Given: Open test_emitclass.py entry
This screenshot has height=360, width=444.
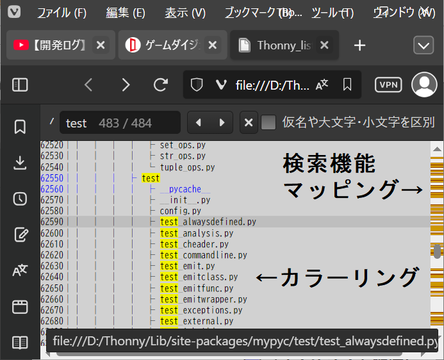Looking at the screenshot, I should (199, 277).
